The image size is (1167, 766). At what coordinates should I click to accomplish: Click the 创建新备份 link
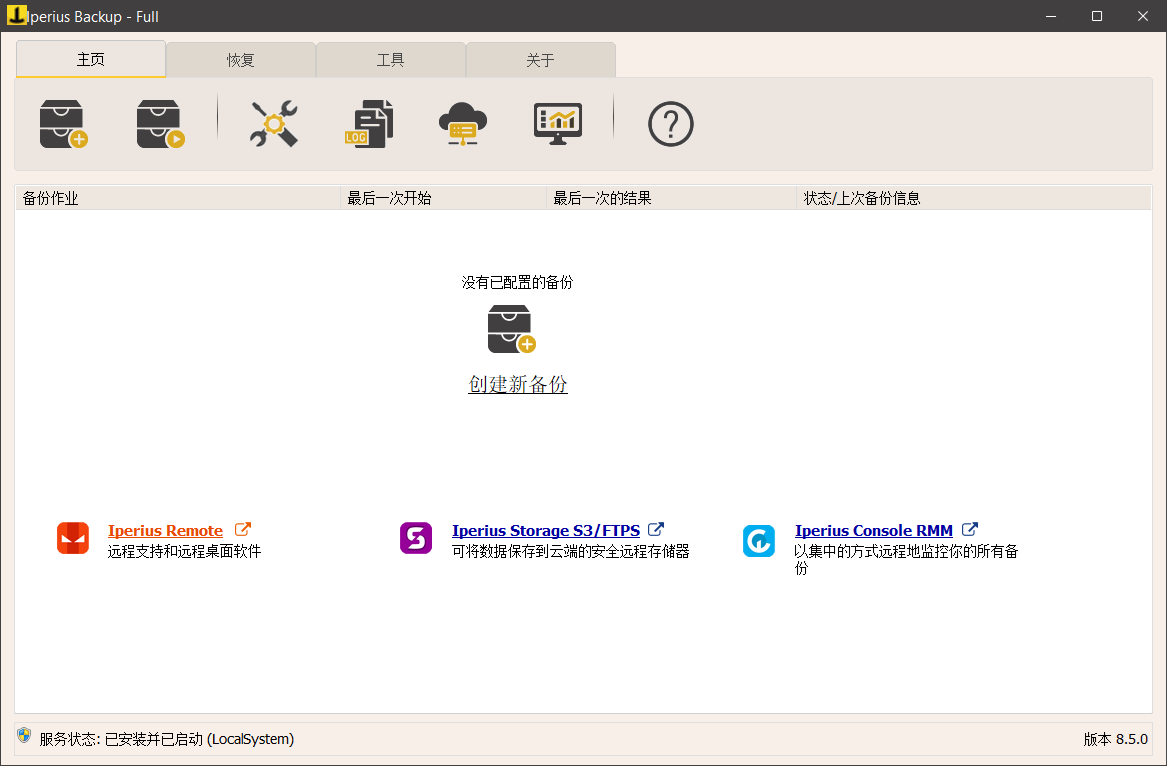tap(518, 384)
